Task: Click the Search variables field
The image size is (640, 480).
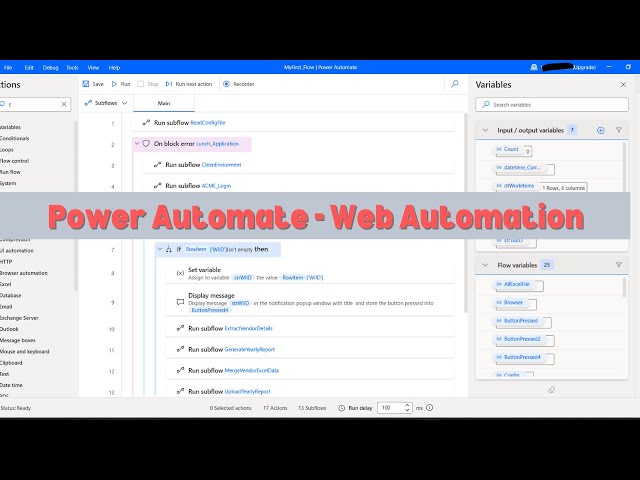Action: 552,104
